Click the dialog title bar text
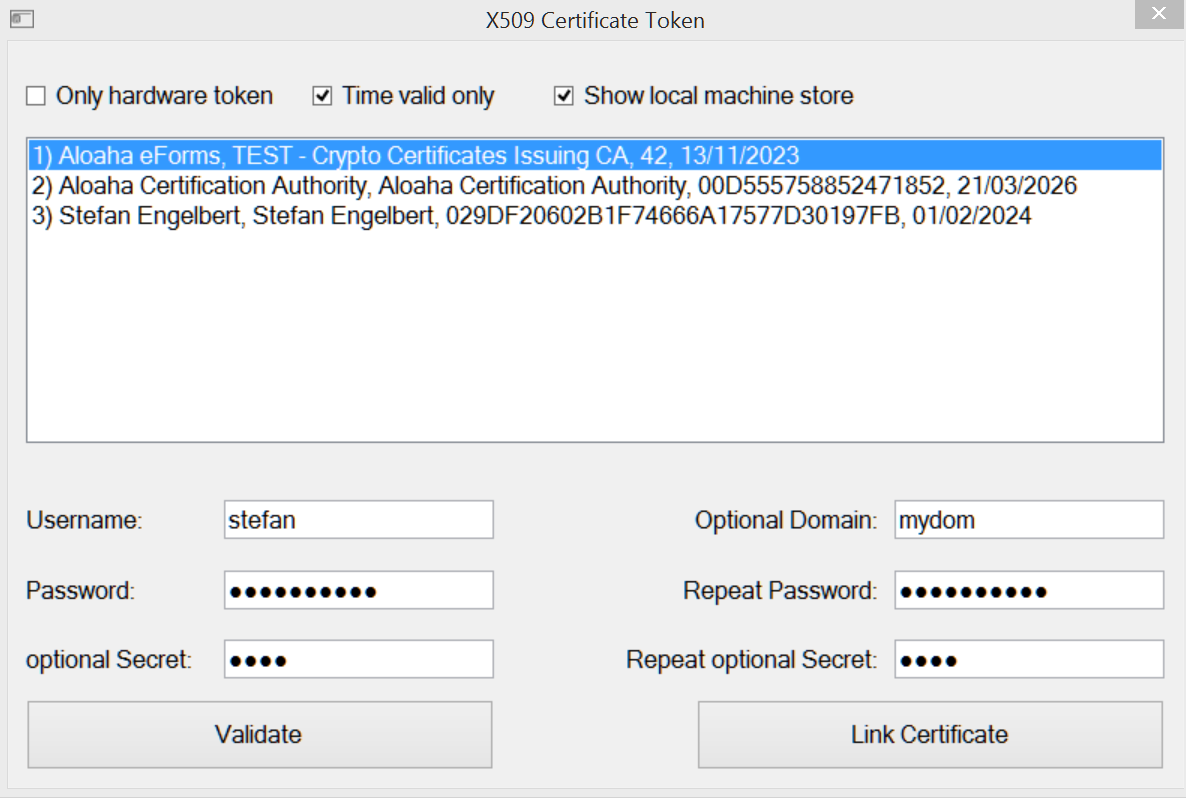The height and width of the screenshot is (798, 1186). click(x=594, y=20)
